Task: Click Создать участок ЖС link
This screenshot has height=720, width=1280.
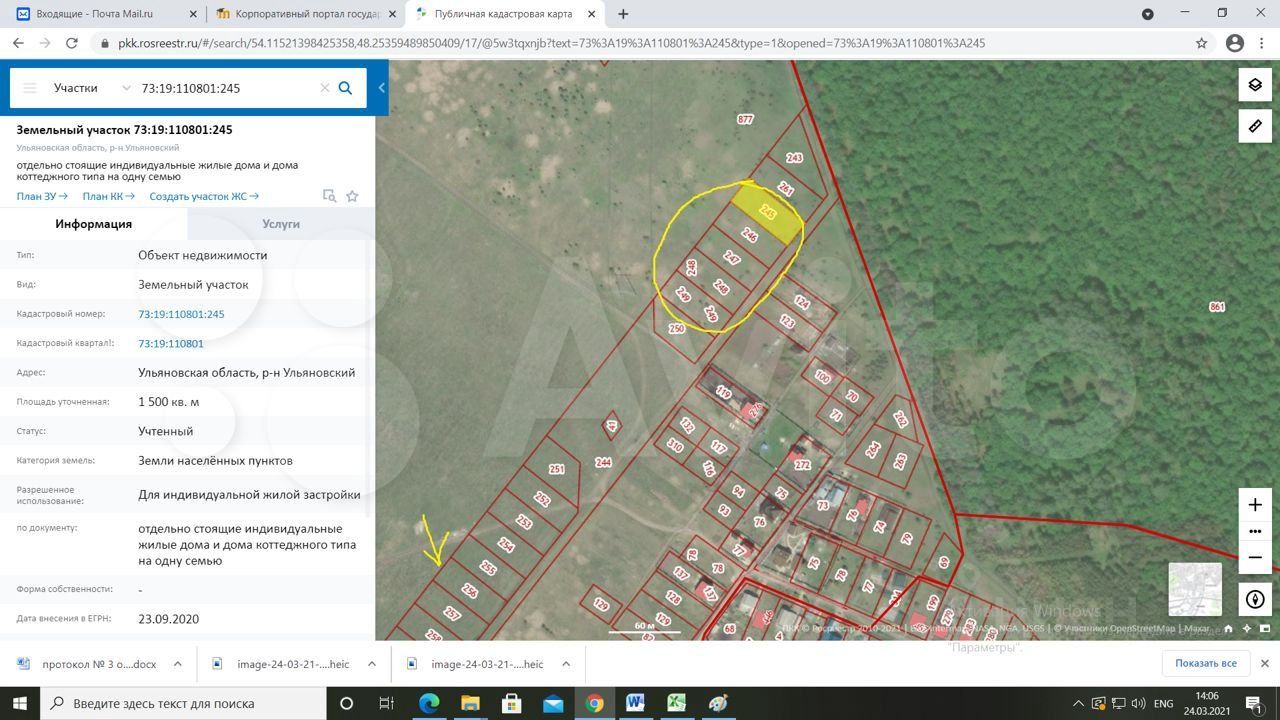Action: tap(204, 196)
